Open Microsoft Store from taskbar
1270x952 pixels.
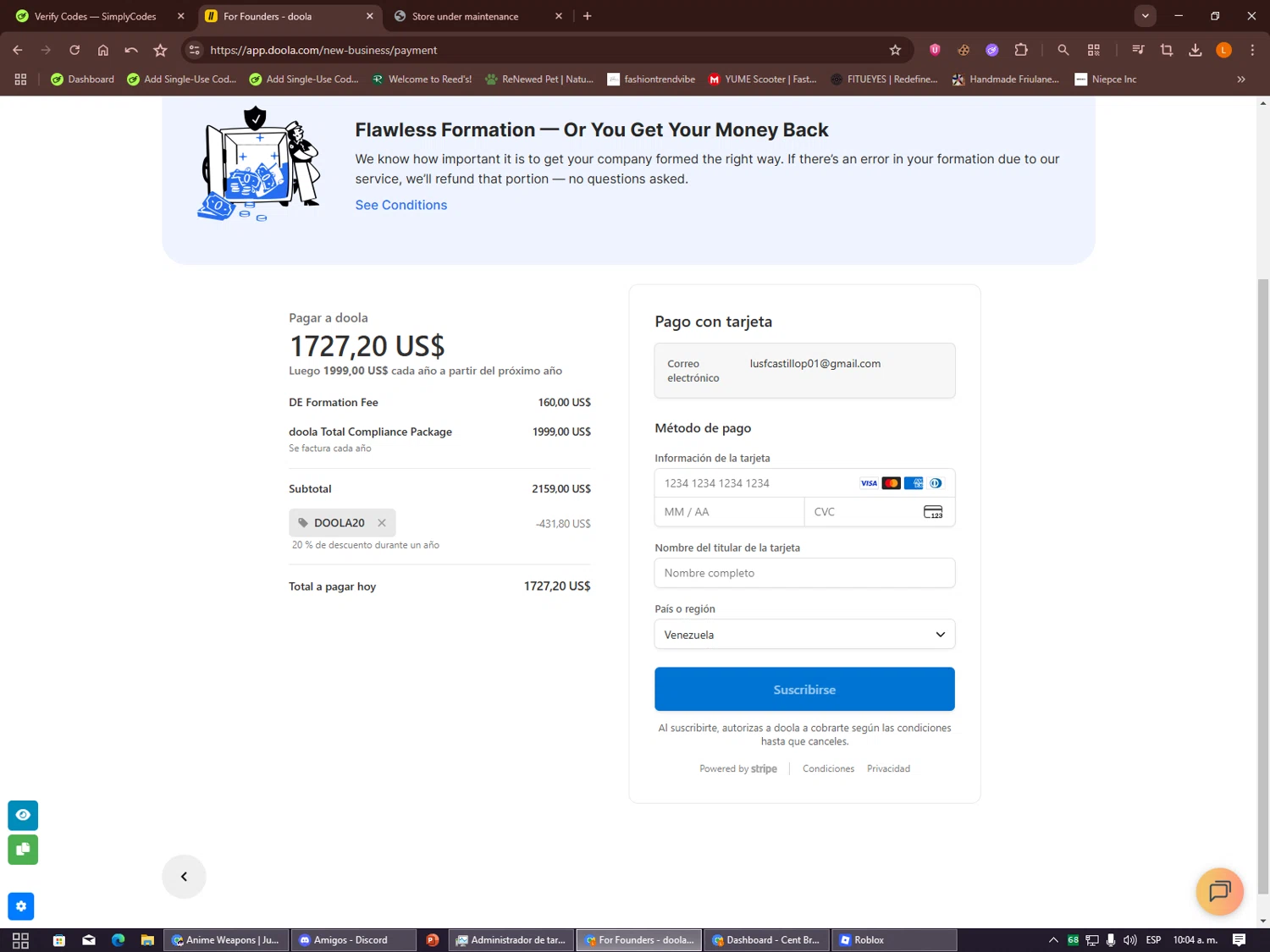tap(59, 940)
